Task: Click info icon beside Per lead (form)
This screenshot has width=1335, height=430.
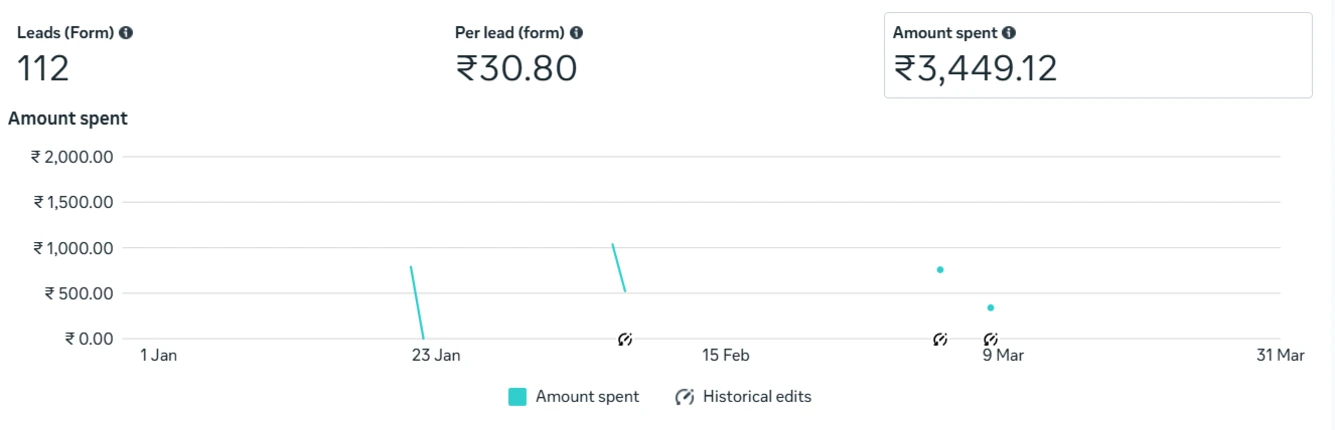Action: tap(576, 33)
